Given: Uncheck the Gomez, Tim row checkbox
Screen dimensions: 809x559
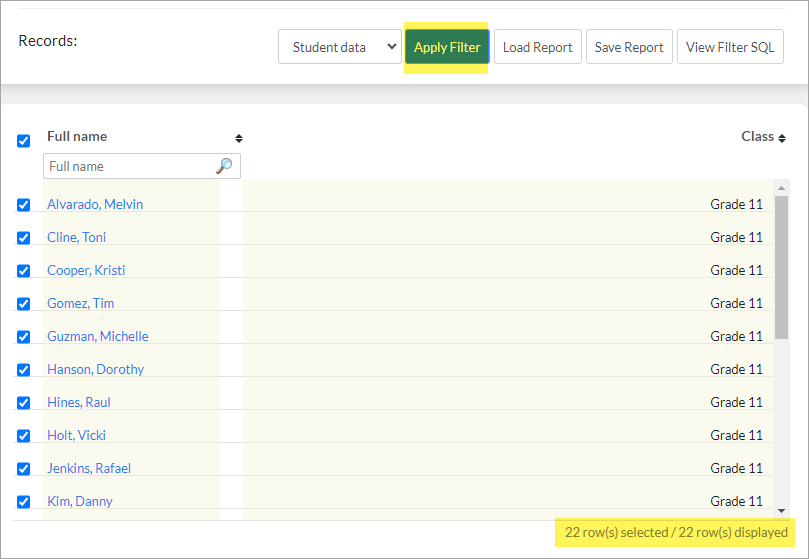Looking at the screenshot, I should [23, 304].
